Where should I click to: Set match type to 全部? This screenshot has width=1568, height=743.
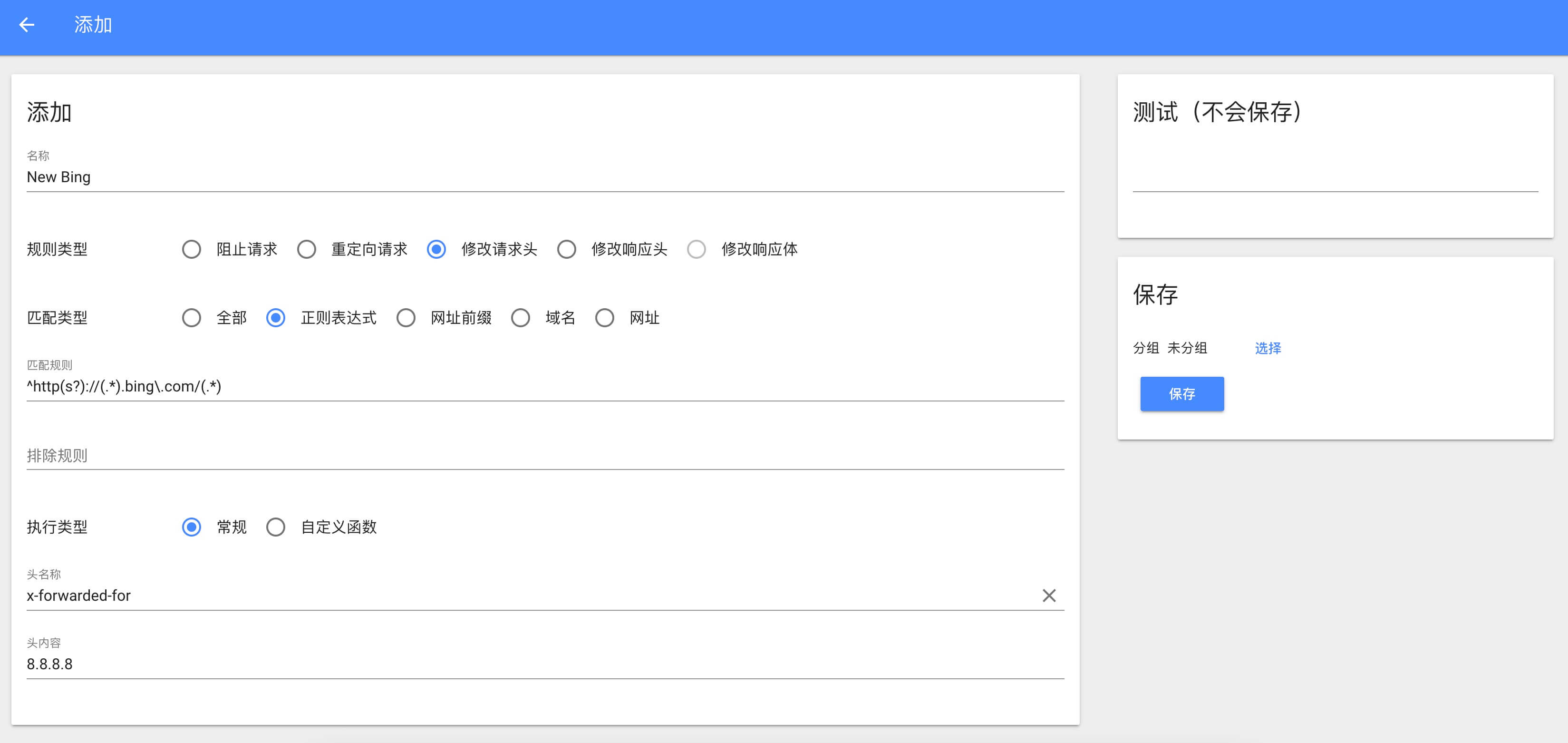pyautogui.click(x=192, y=317)
